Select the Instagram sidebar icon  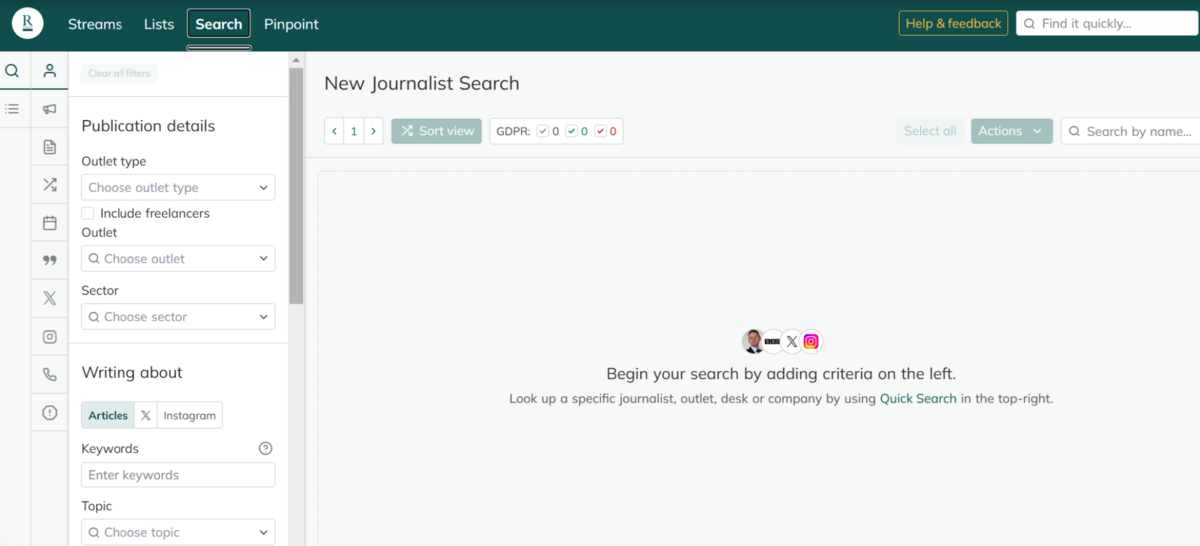pos(49,337)
